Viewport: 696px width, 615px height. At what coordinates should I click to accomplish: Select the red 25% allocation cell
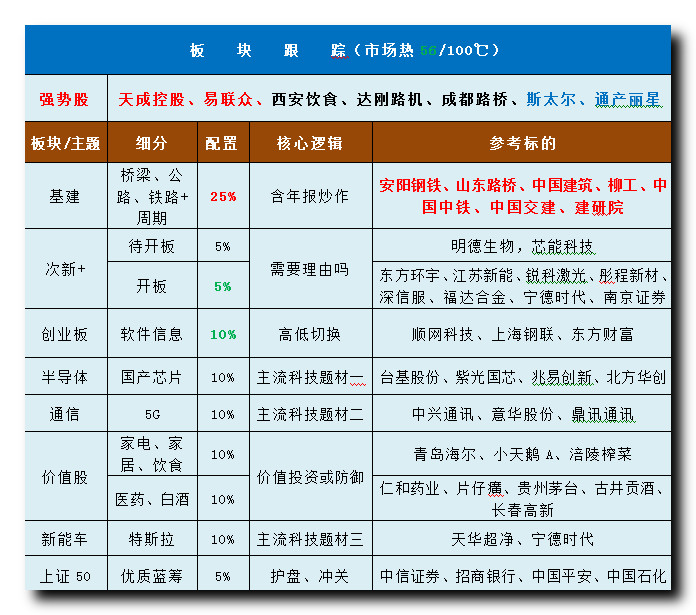point(222,196)
